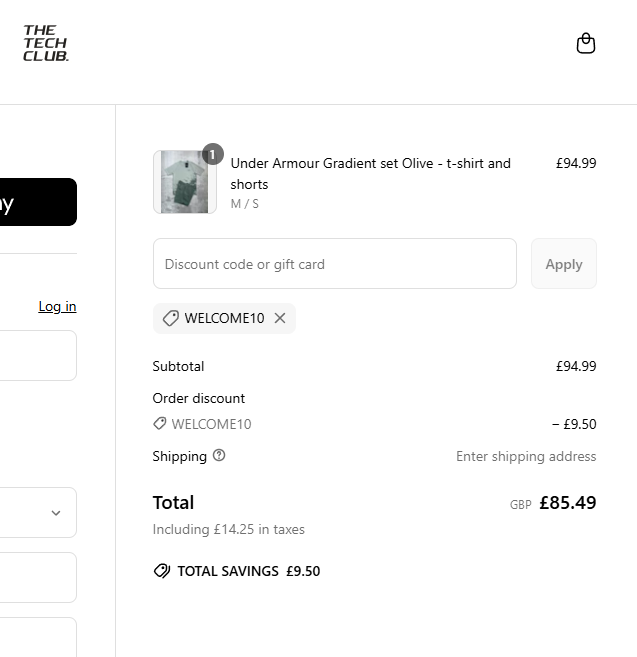The image size is (637, 657).
Task: Follow the Log in link
Action: coord(57,306)
